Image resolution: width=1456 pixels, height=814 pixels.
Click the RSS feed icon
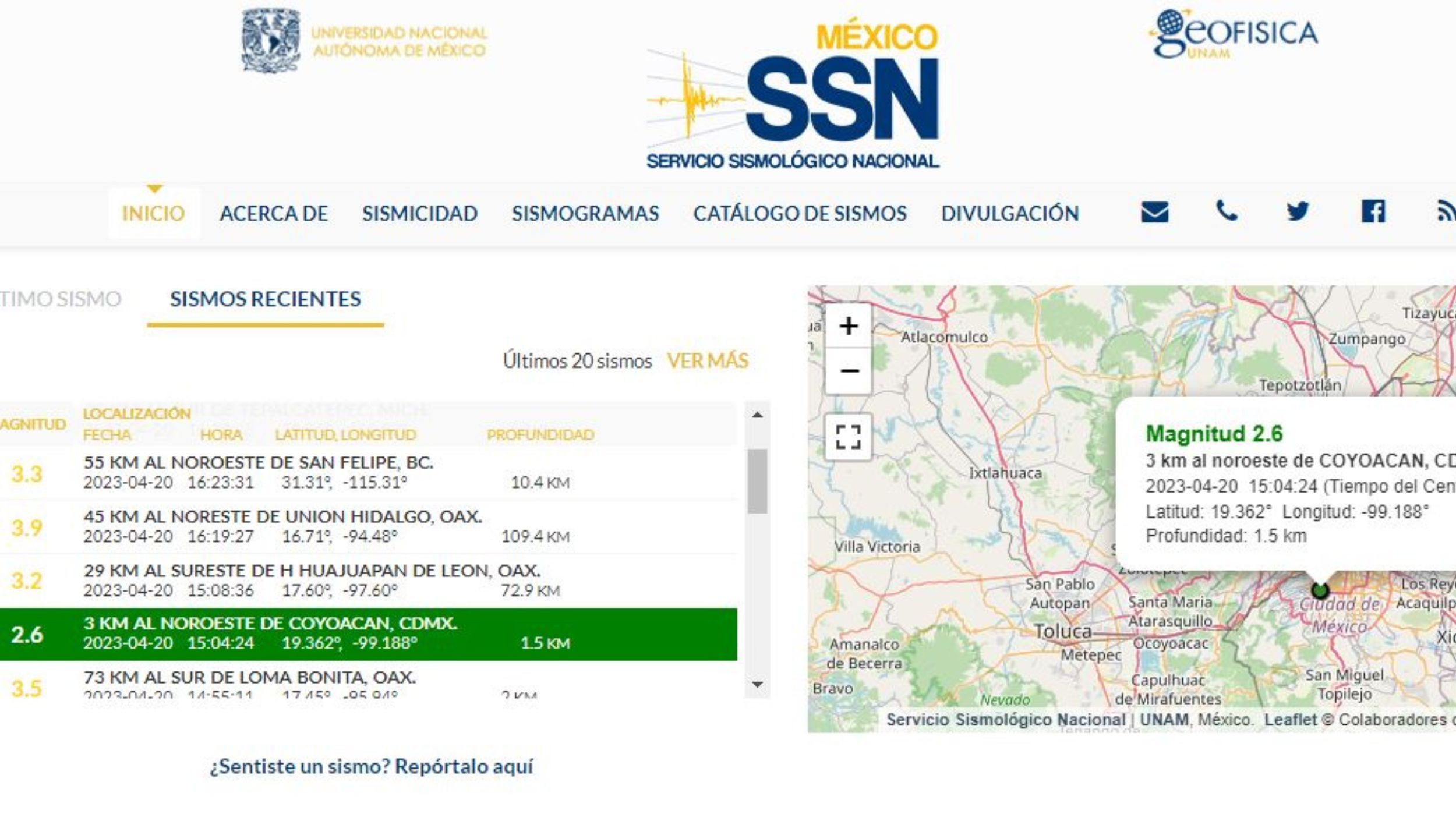tap(1447, 211)
